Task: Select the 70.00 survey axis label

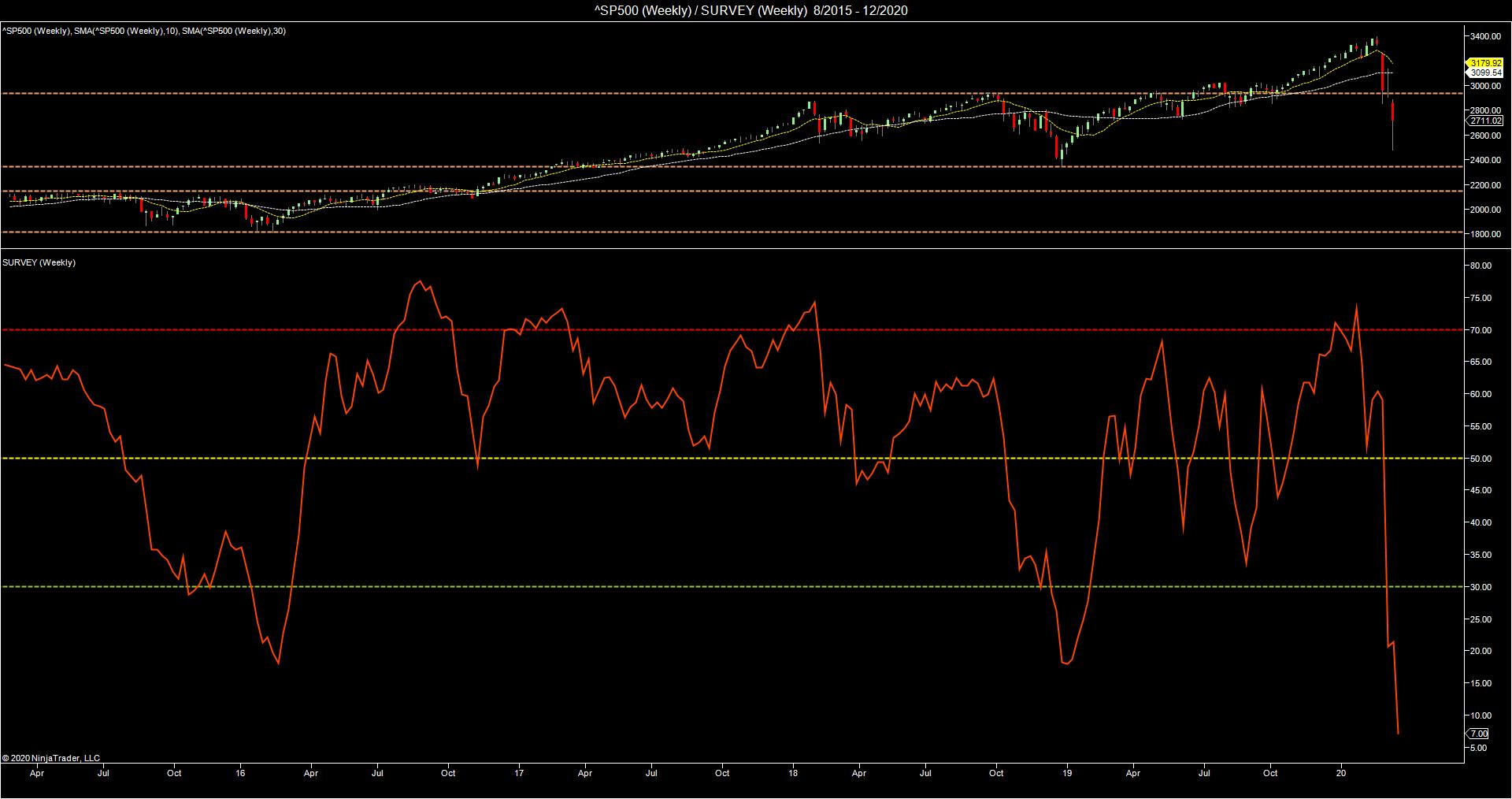Action: tap(1480, 330)
